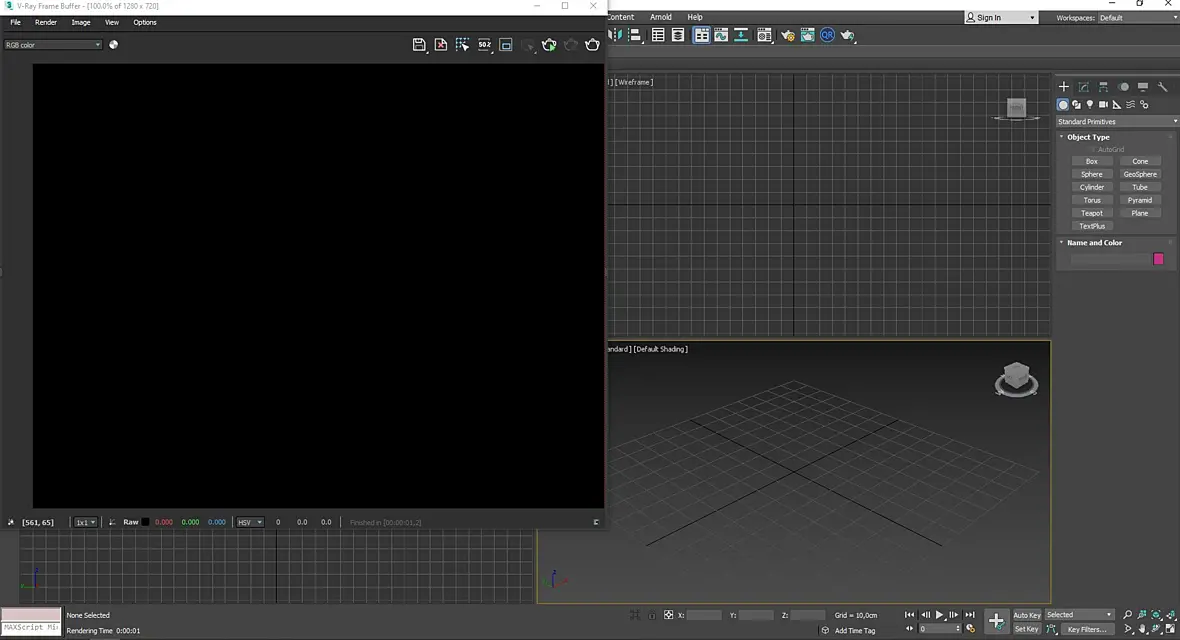Toggle Auto Key animation mode
Image resolution: width=1180 pixels, height=640 pixels.
click(x=1026, y=615)
